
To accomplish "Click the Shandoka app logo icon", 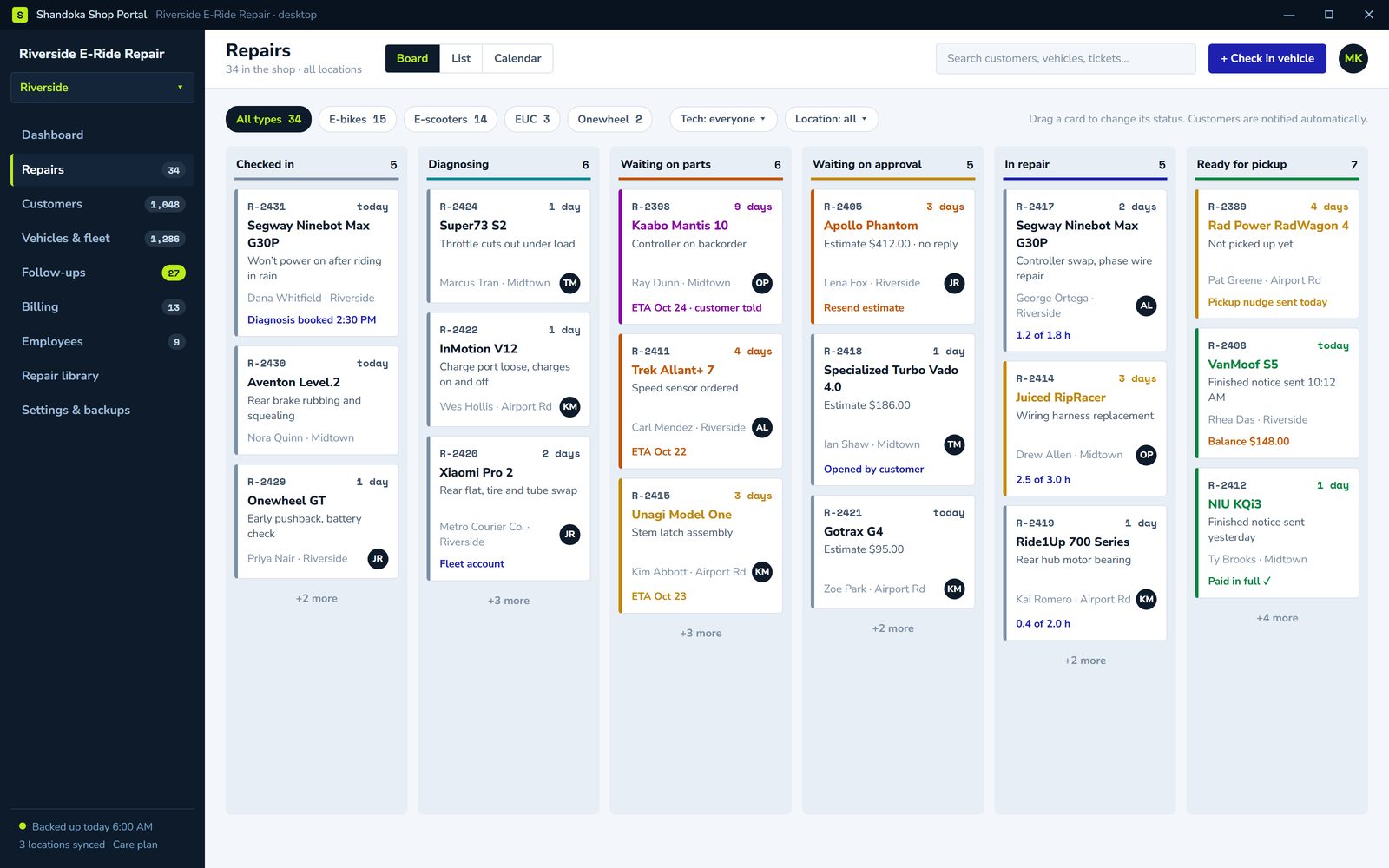I will [19, 15].
